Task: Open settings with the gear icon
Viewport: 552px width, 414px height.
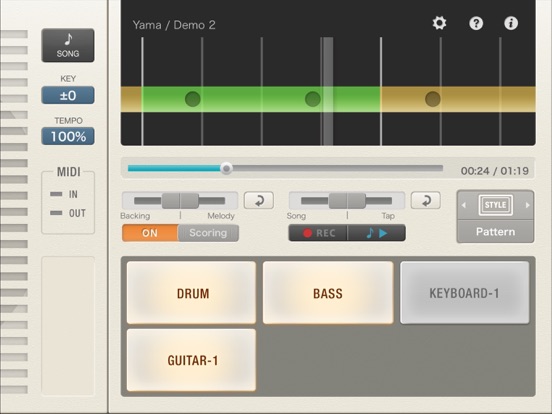Action: [439, 23]
